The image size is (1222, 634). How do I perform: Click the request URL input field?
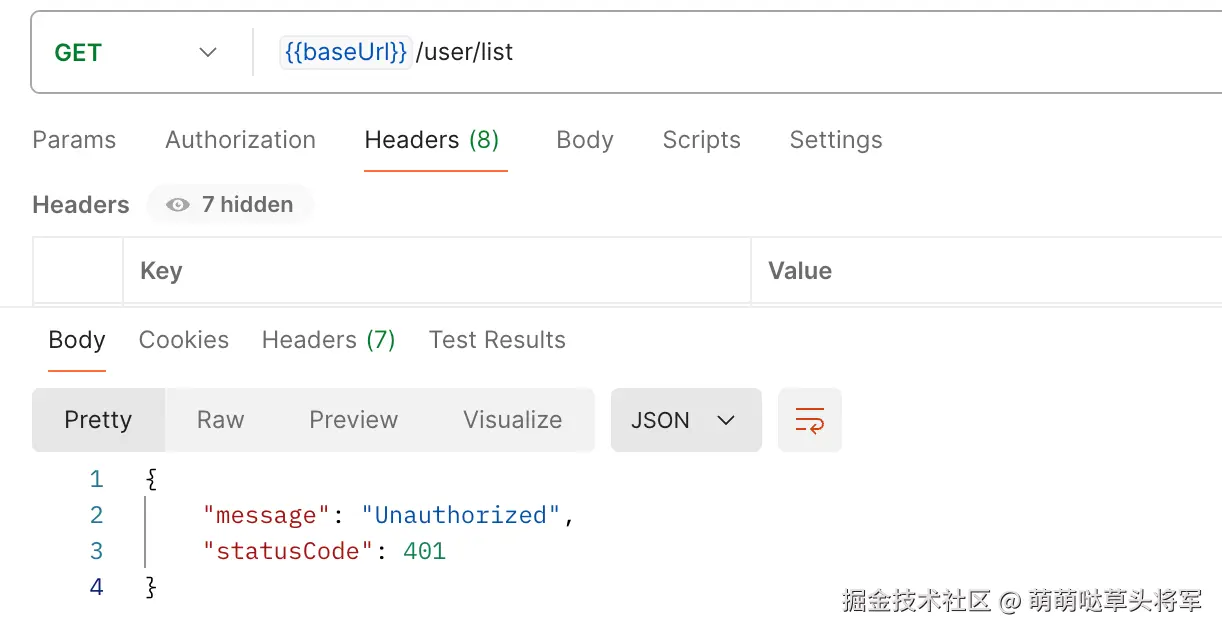pyautogui.click(x=800, y=53)
